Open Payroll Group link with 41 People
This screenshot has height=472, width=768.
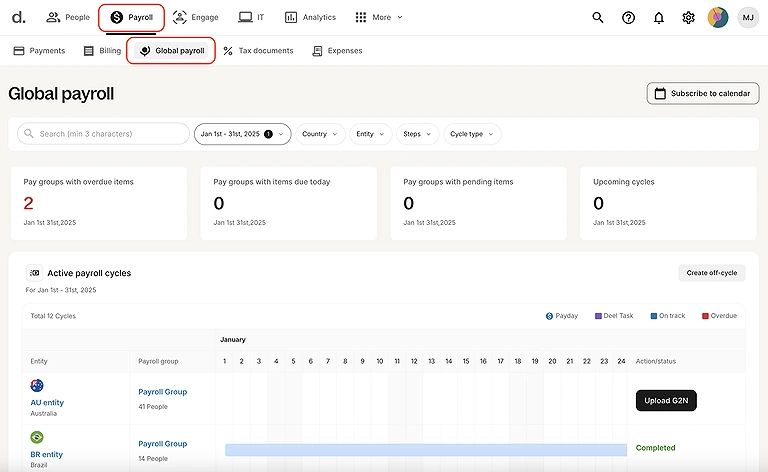(163, 392)
